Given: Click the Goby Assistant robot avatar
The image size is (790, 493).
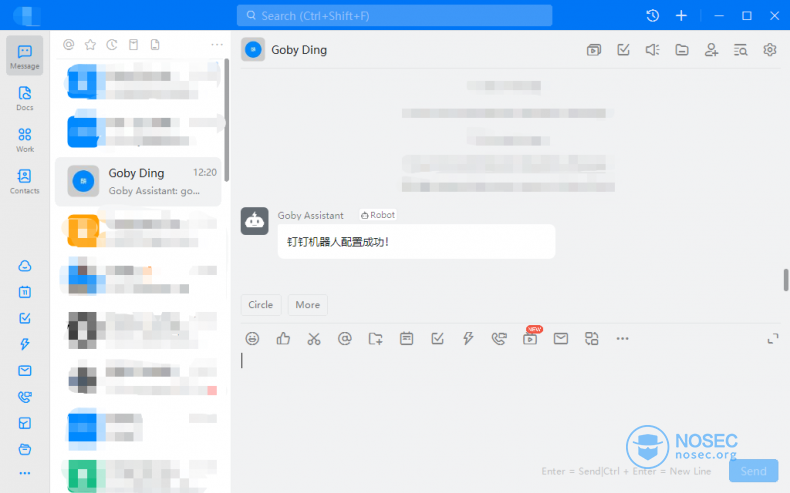Looking at the screenshot, I should pyautogui.click(x=254, y=221).
